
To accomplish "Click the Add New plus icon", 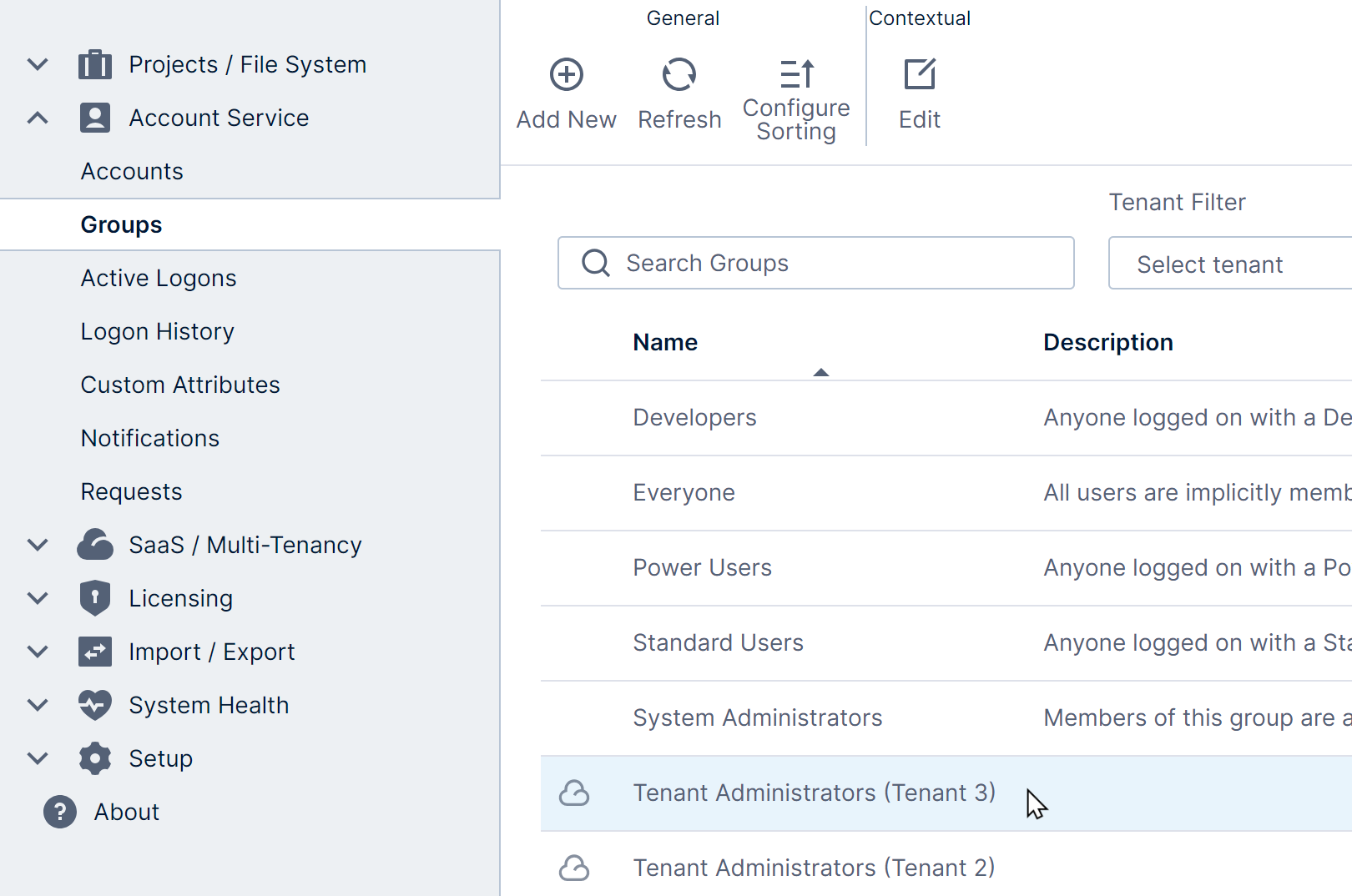I will pos(566,75).
